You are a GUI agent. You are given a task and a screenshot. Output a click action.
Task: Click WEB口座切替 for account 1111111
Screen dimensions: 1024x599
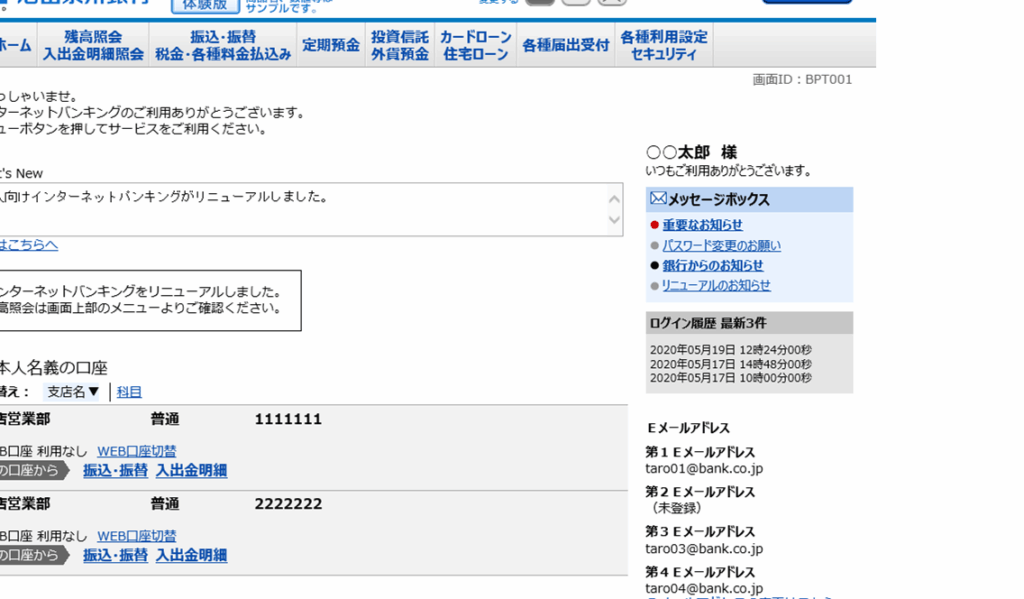click(136, 451)
